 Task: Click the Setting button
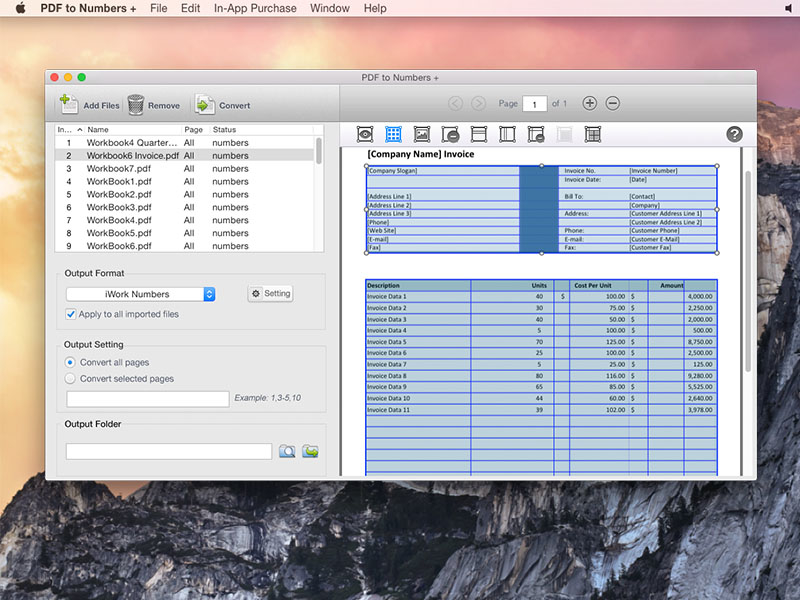tap(270, 293)
